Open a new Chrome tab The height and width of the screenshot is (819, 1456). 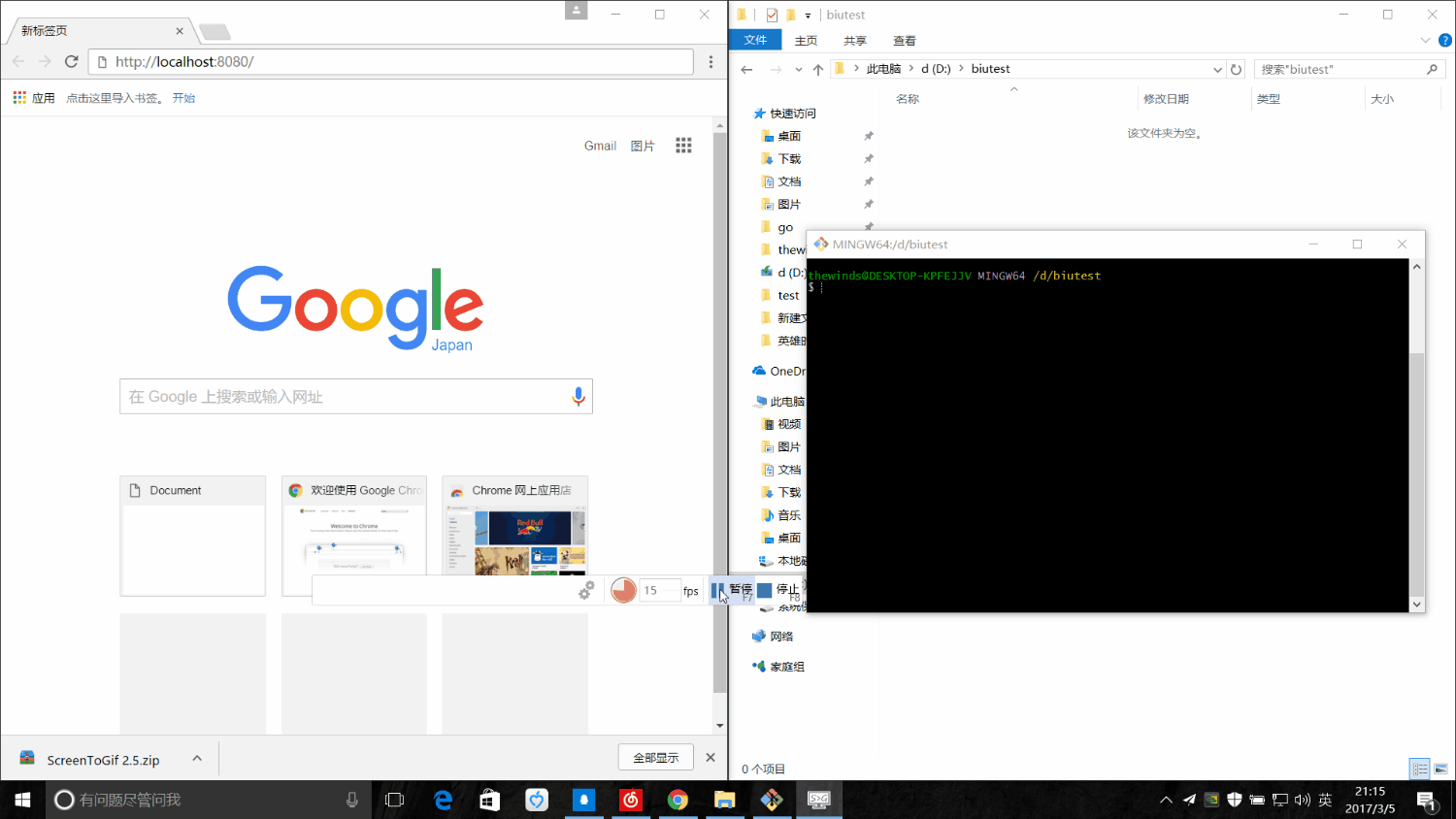[215, 32]
